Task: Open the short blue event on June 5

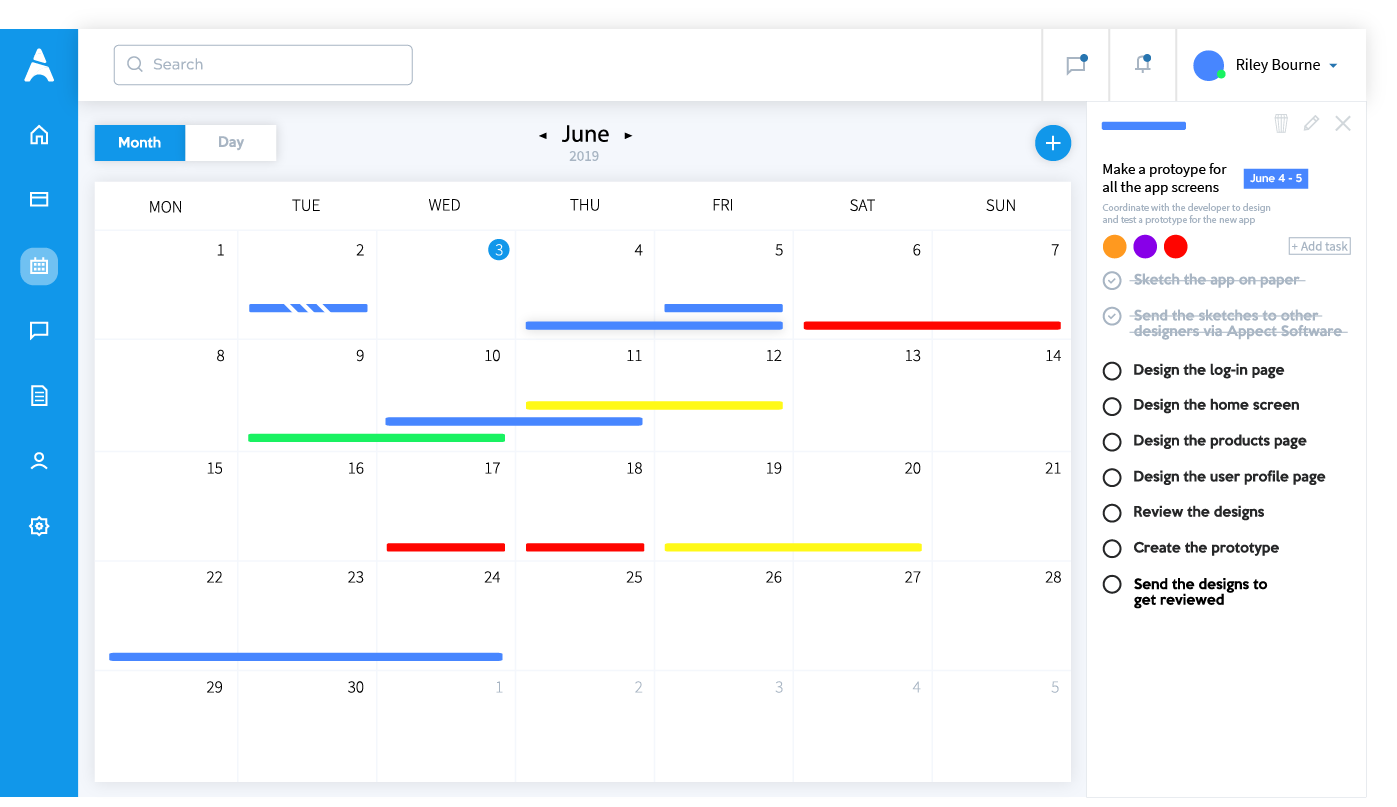Action: tap(723, 308)
